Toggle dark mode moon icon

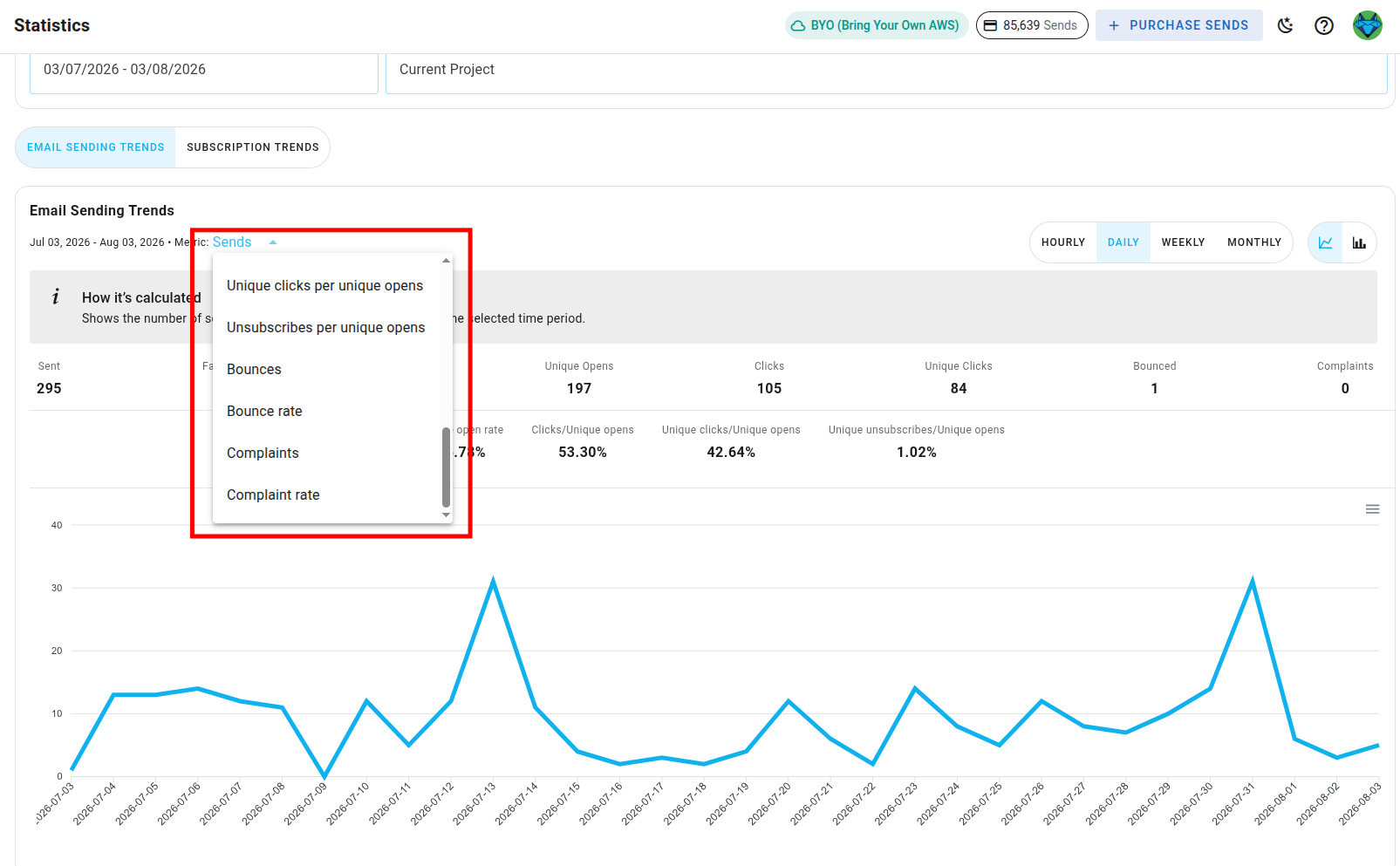tap(1285, 25)
